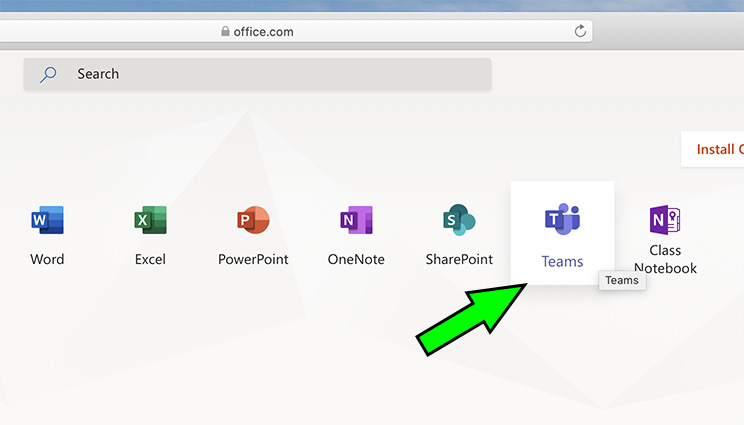Click the Install Office button
The height and width of the screenshot is (425, 744).
click(x=713, y=149)
